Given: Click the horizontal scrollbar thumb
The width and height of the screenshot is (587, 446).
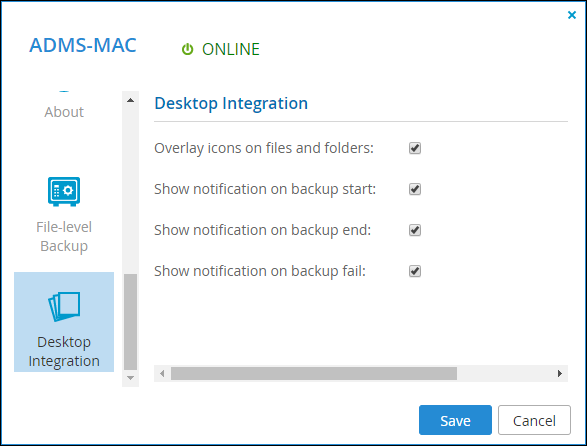Looking at the screenshot, I should pyautogui.click(x=314, y=373).
